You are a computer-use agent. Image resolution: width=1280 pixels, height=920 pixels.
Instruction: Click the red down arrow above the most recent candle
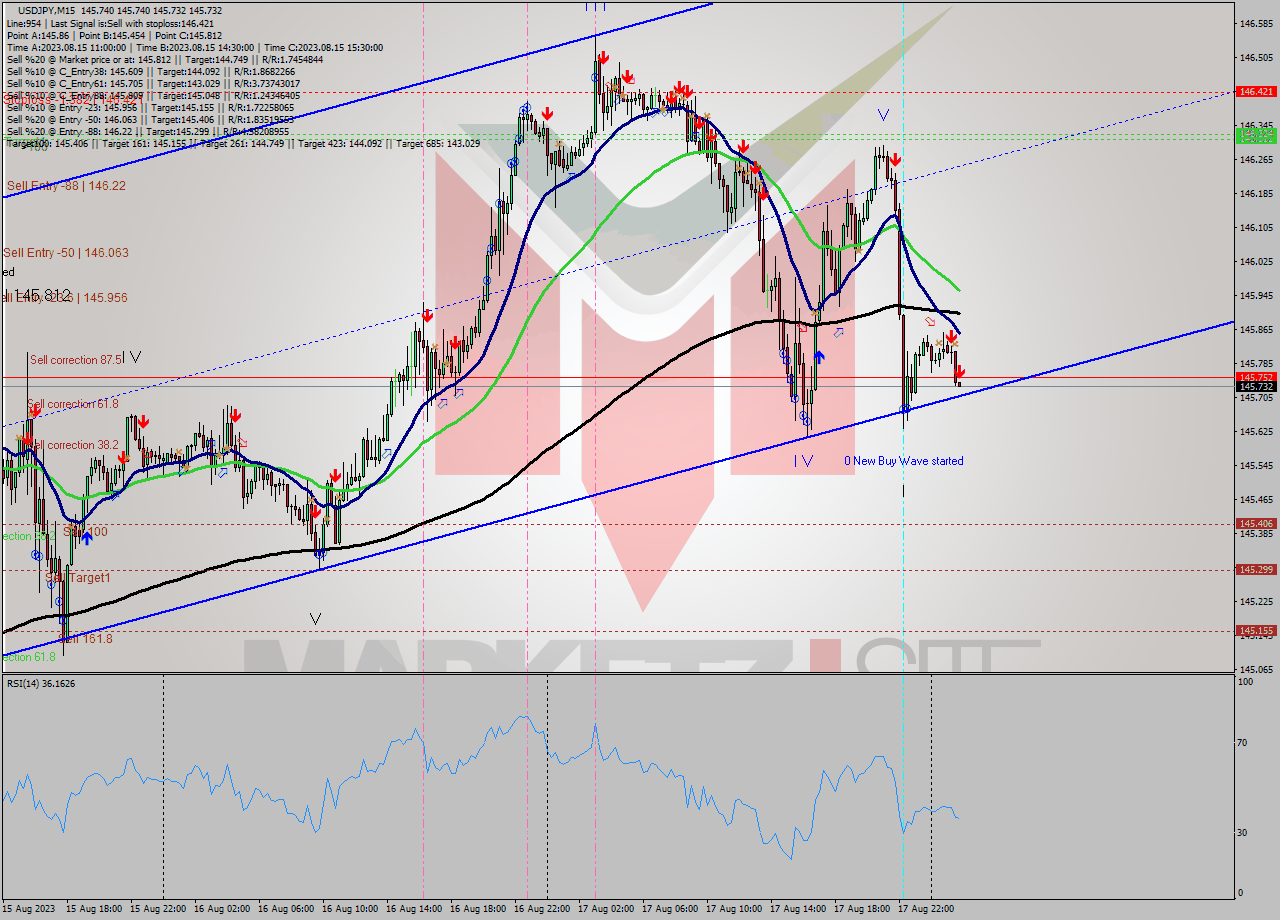[x=959, y=371]
